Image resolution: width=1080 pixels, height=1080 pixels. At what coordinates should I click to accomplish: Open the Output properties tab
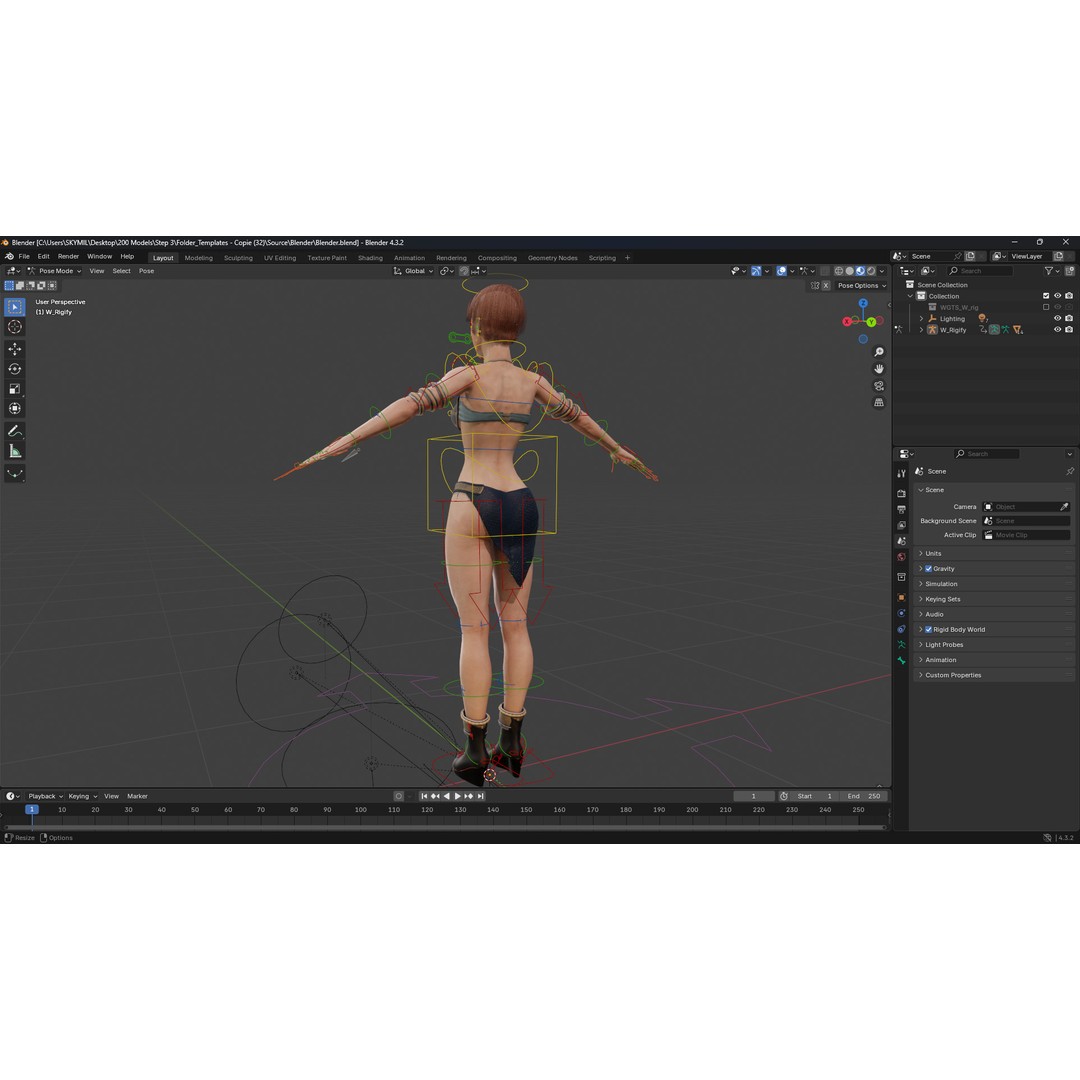901,509
